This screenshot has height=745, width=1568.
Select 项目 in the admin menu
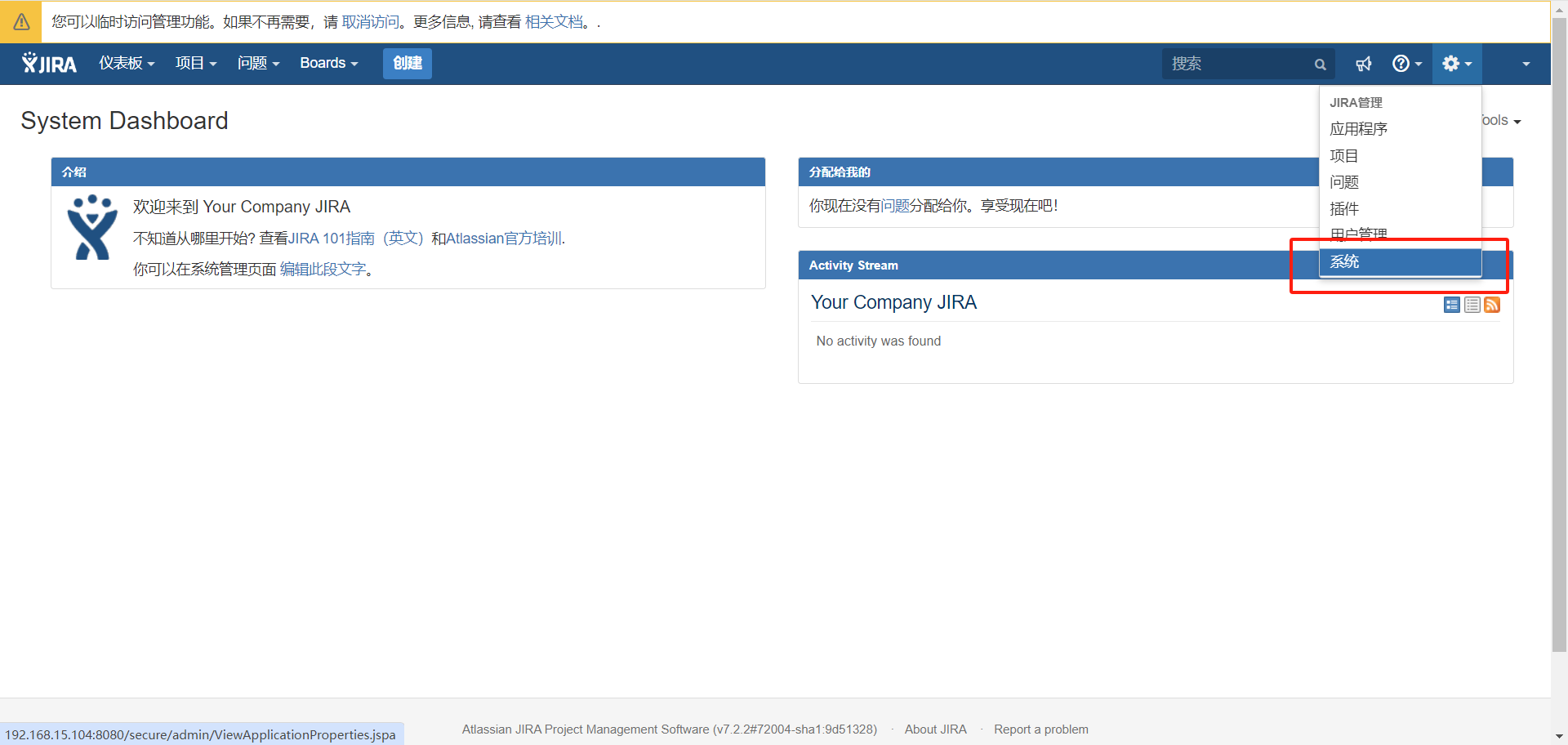(1400, 156)
